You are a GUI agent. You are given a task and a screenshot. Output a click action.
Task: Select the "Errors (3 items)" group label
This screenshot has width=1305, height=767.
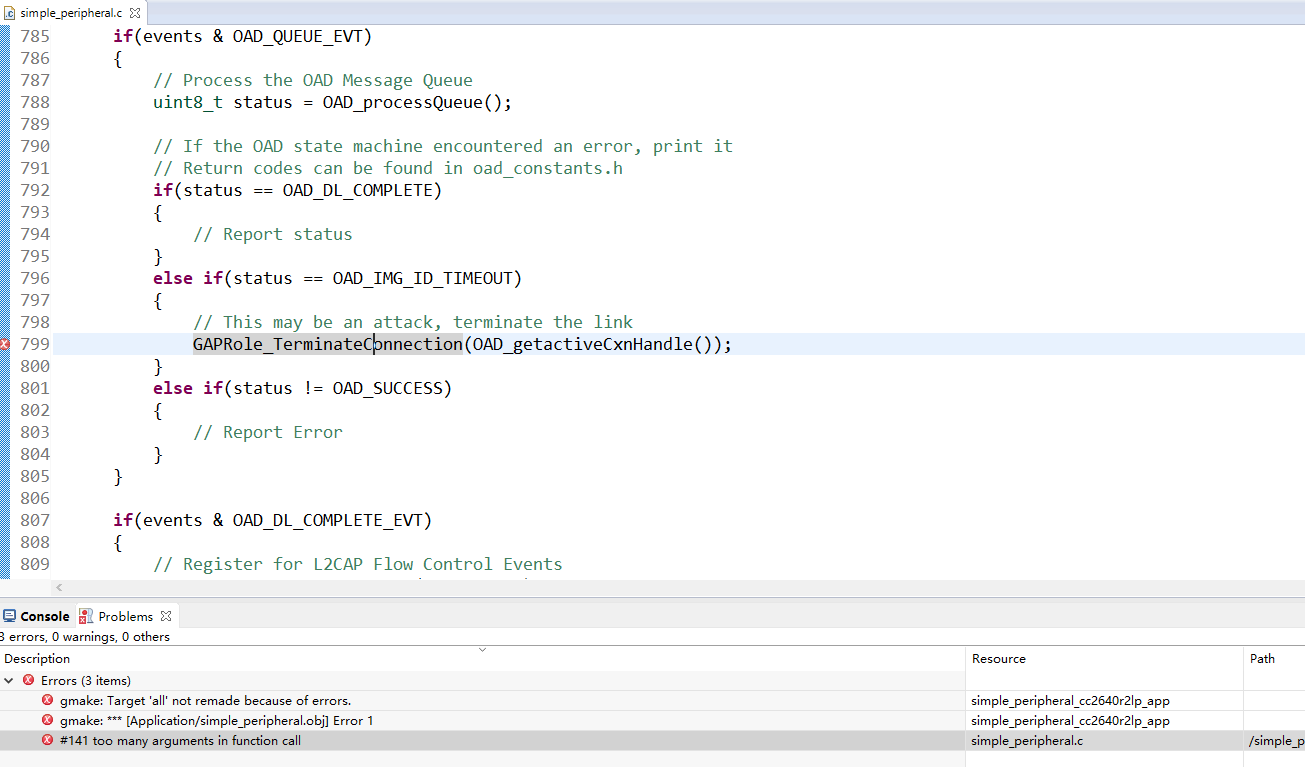pos(86,680)
